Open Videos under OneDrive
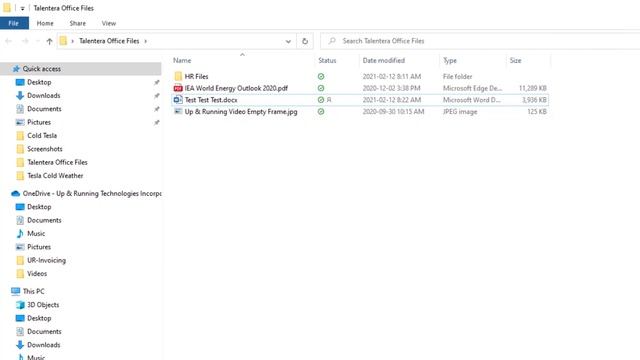640x360 pixels. click(37, 274)
